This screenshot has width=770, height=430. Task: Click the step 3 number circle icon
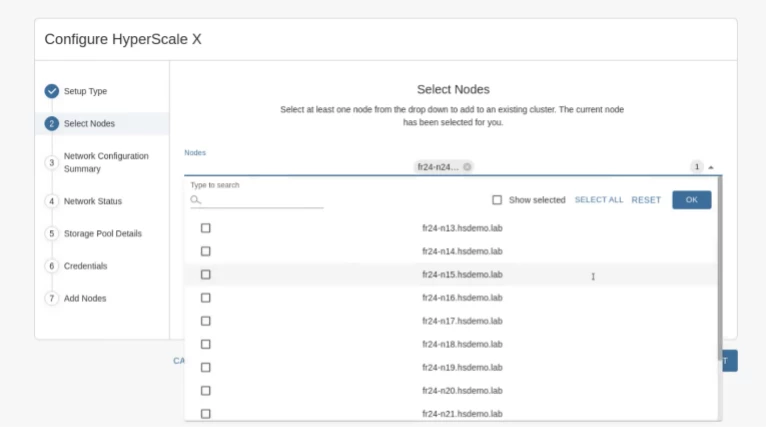(52, 162)
